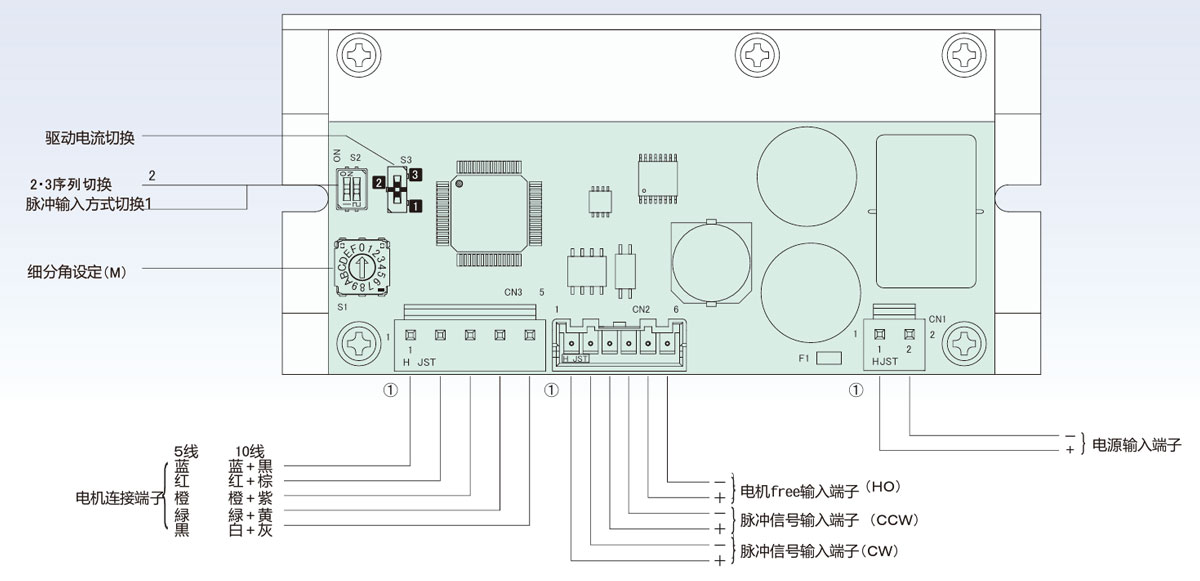Click the capacitor in the square bracket
The width and height of the screenshot is (1200, 581).
tap(709, 260)
